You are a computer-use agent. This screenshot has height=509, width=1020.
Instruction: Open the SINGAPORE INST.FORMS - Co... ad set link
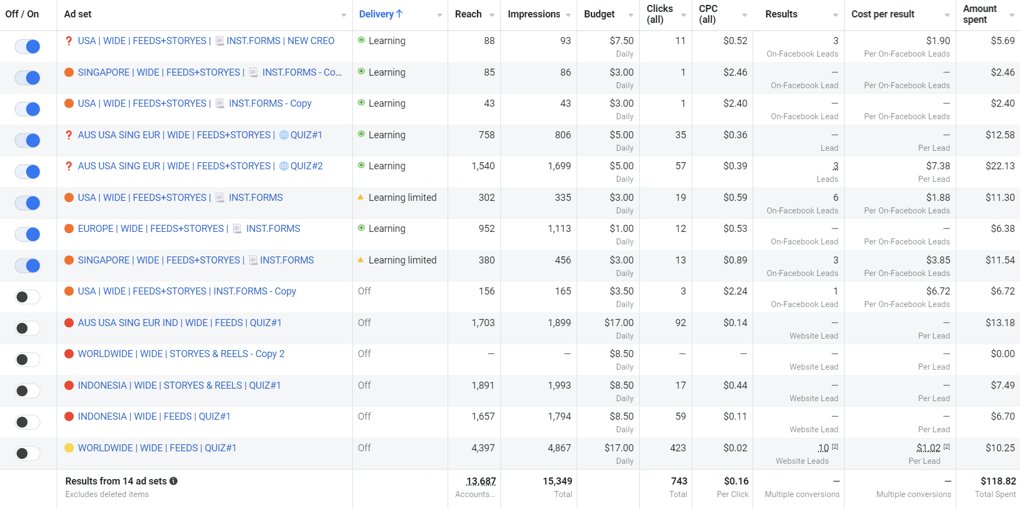pyautogui.click(x=210, y=72)
